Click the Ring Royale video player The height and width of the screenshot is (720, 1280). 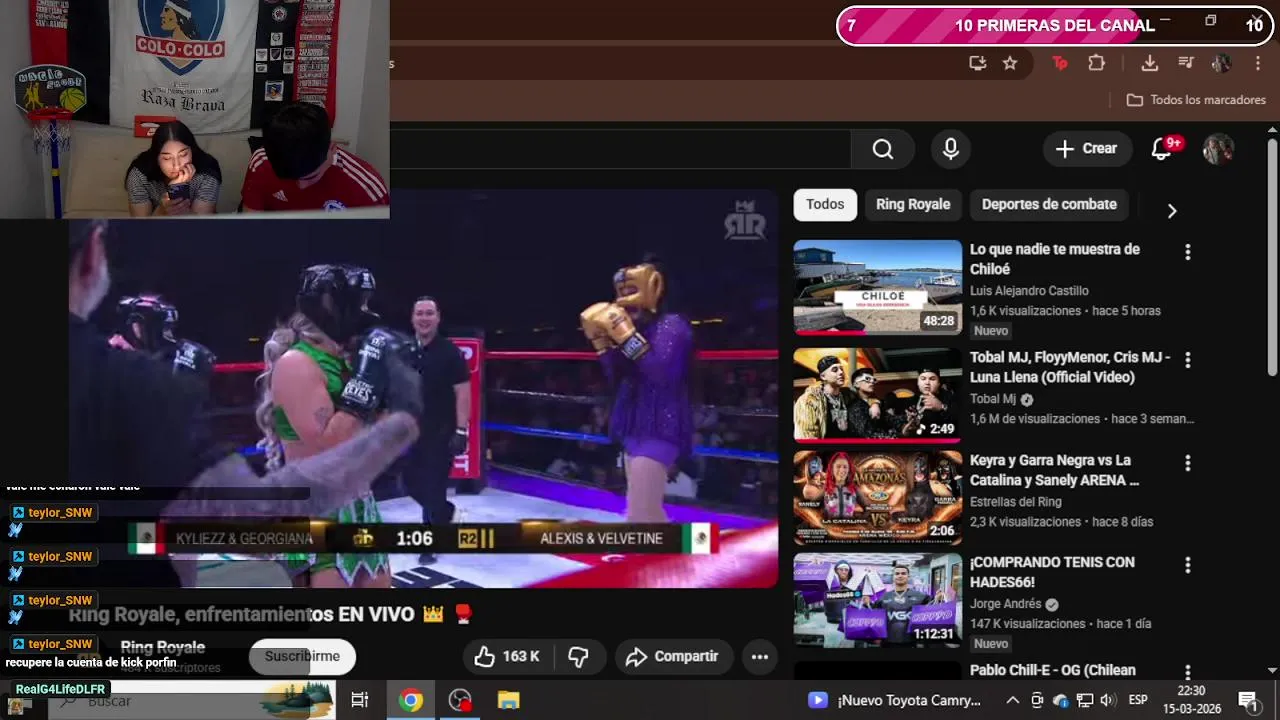[x=424, y=388]
